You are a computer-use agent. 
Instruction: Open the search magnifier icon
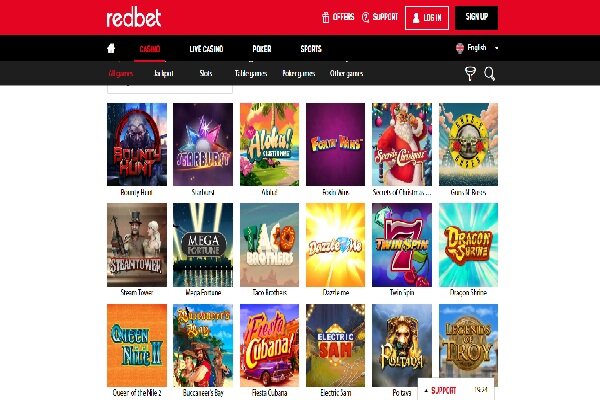tap(489, 73)
